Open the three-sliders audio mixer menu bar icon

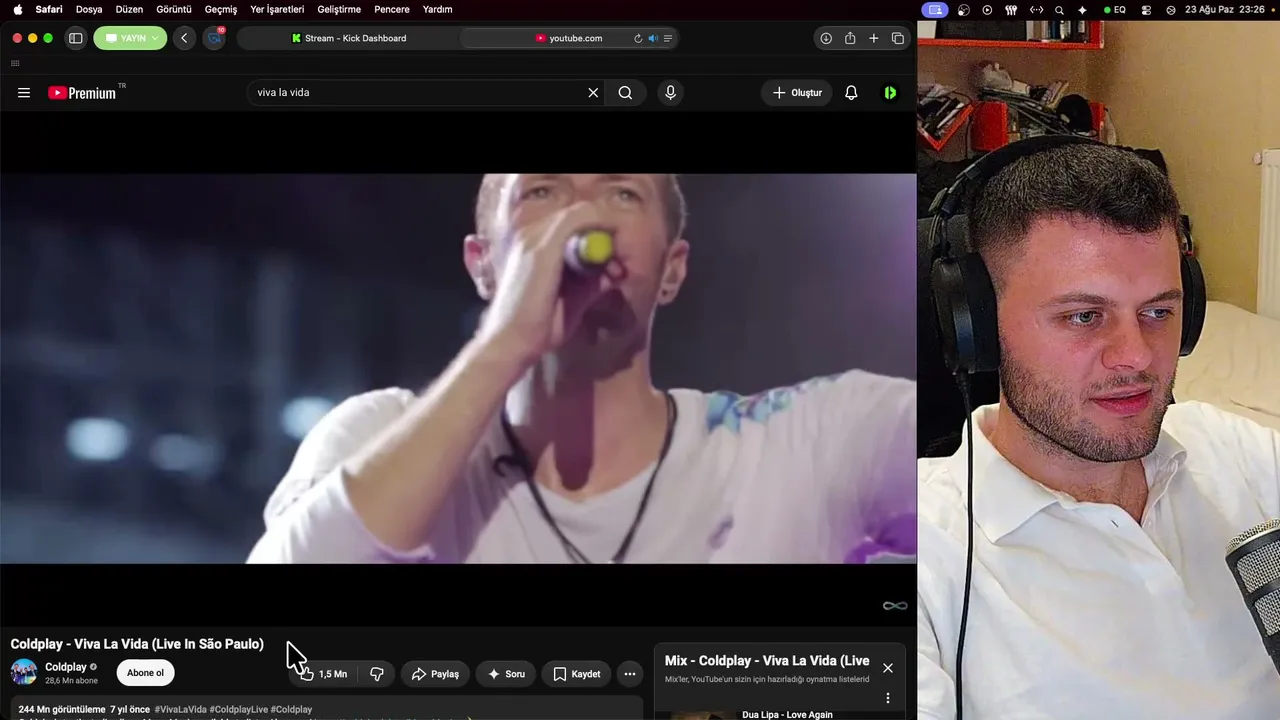[x=1011, y=9]
